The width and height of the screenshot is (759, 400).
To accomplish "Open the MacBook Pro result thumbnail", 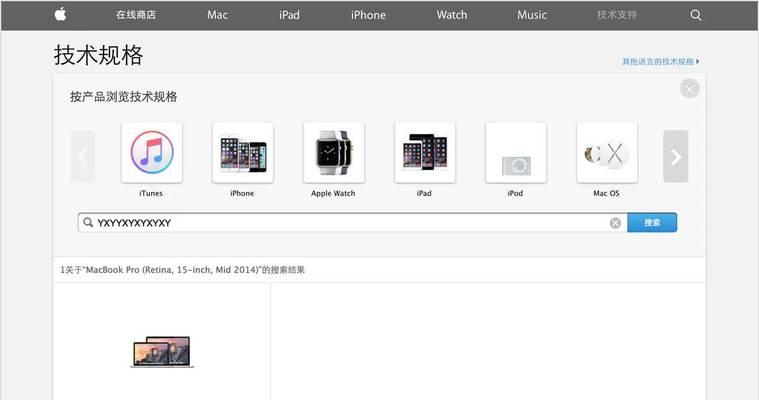I will 162,352.
